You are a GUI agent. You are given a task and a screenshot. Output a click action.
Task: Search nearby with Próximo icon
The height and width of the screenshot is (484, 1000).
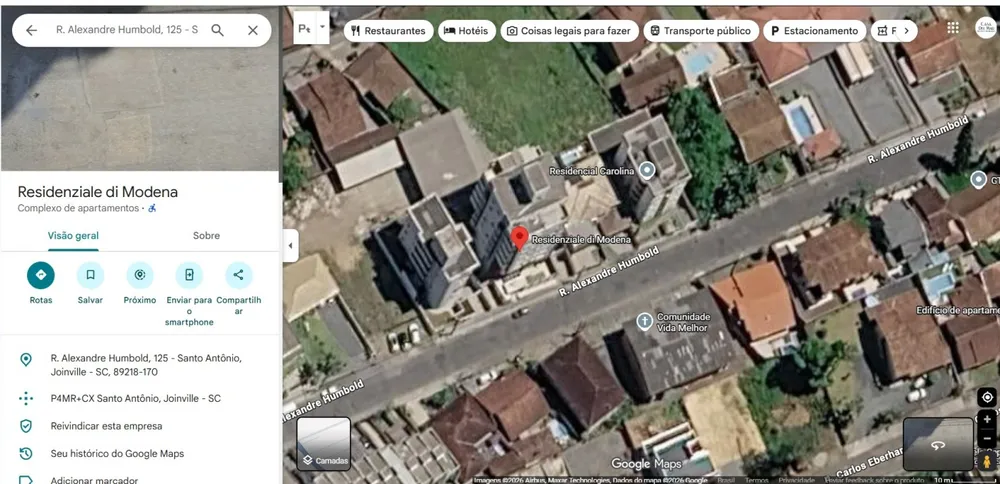point(140,275)
